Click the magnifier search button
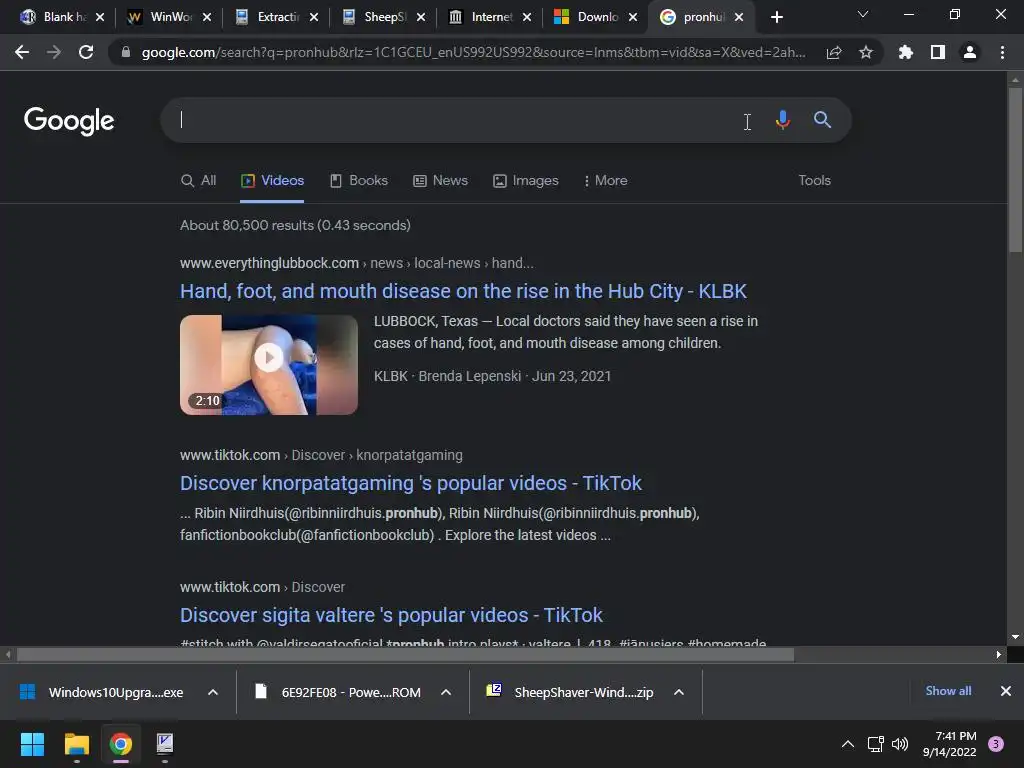This screenshot has width=1024, height=768. (822, 120)
